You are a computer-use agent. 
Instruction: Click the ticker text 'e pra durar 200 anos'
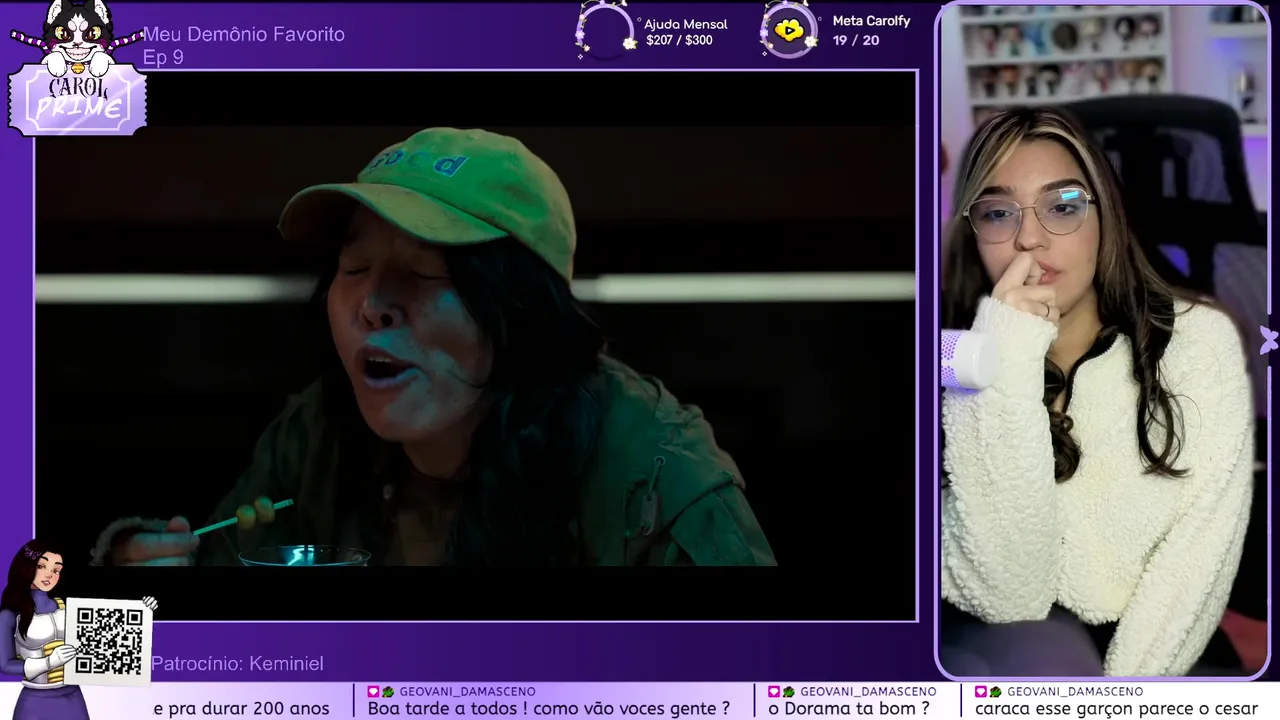pyautogui.click(x=241, y=708)
